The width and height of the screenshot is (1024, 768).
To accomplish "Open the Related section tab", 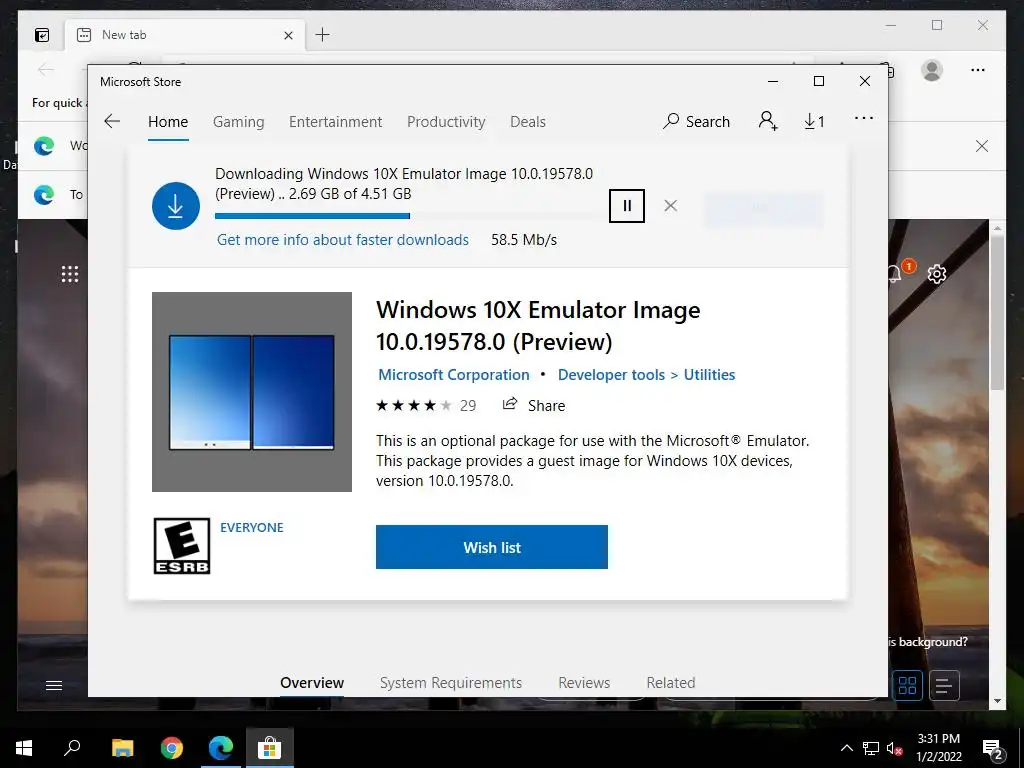I will coord(671,682).
